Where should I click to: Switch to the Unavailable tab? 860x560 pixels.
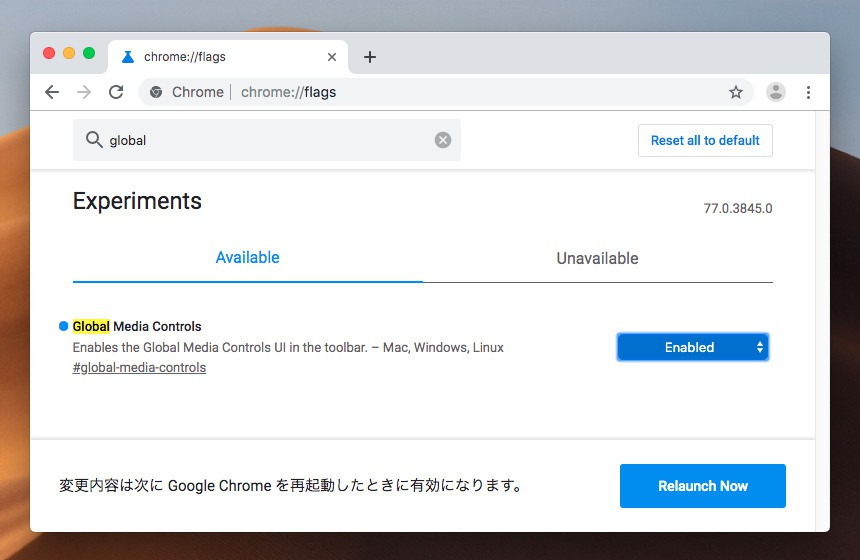pos(597,258)
